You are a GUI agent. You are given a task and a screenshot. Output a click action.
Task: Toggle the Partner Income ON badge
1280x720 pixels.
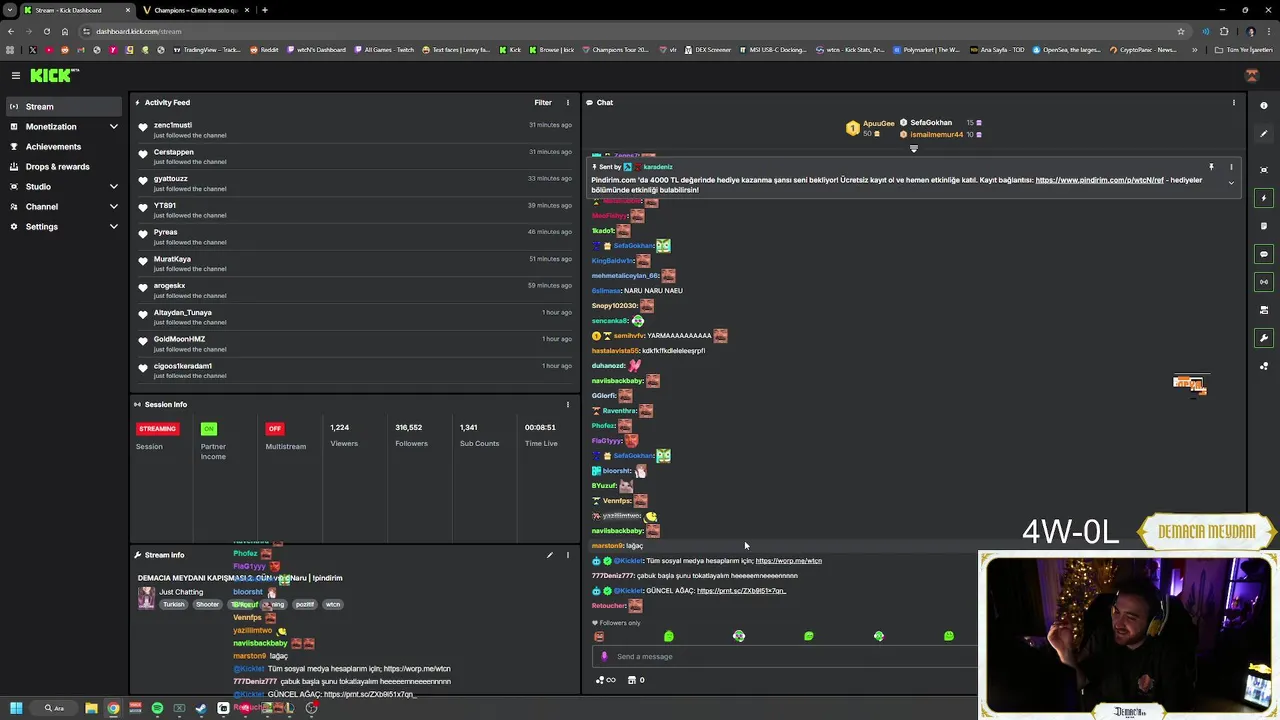(x=209, y=429)
